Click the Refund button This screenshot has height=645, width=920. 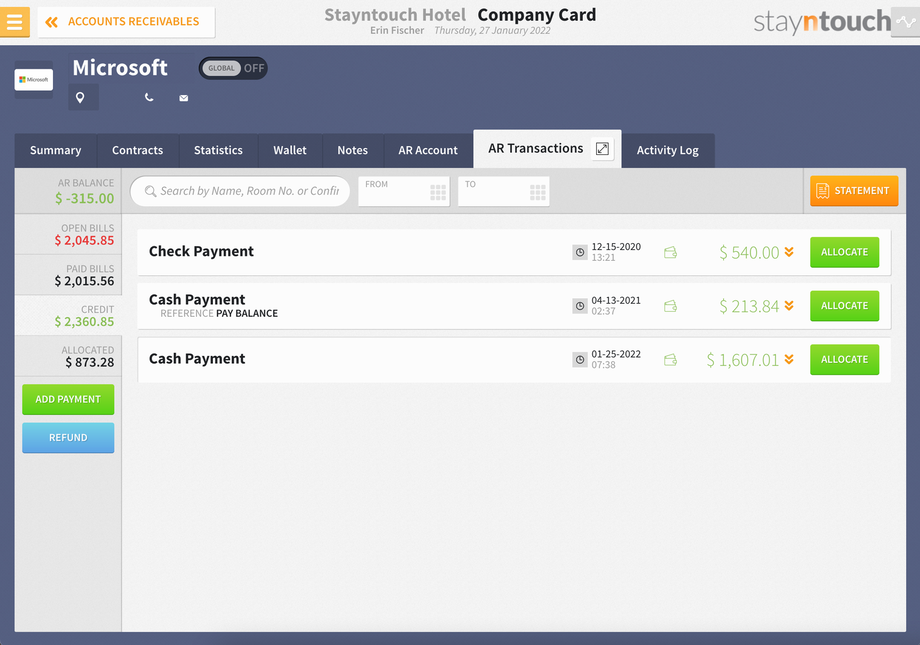[x=68, y=438]
